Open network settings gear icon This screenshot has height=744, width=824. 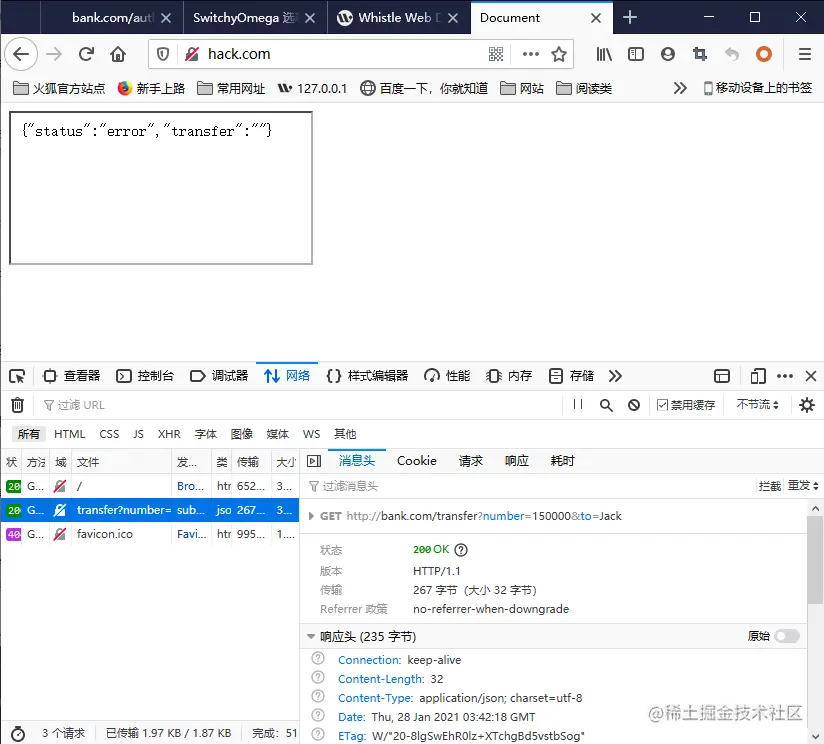coord(807,405)
